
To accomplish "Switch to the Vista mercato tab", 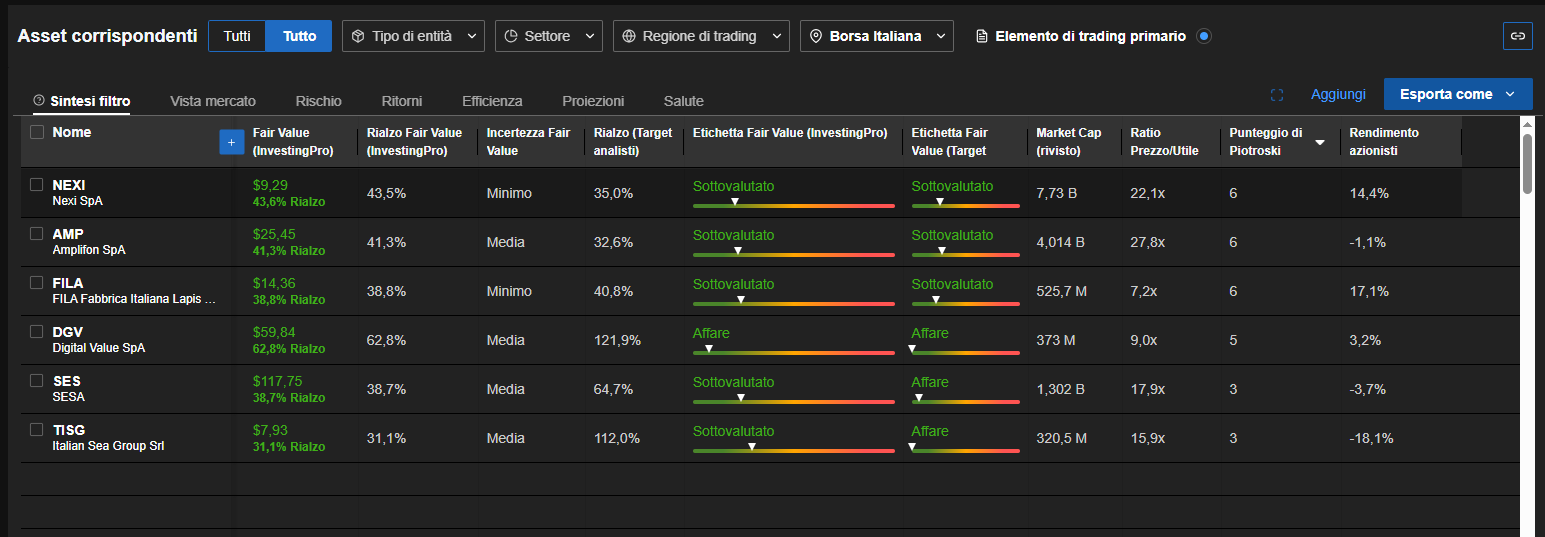I will [x=213, y=101].
